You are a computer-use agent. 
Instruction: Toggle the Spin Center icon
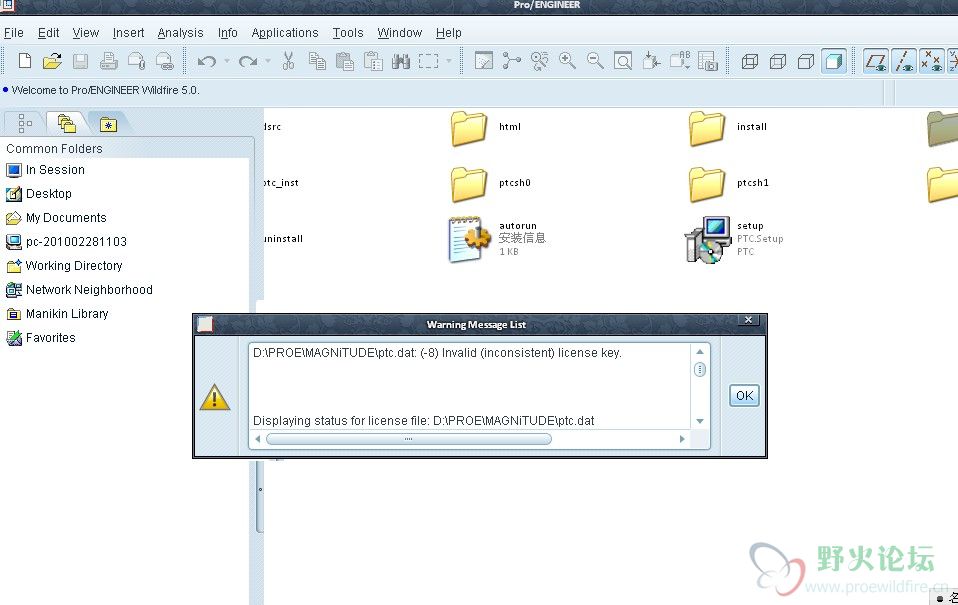pyautogui.click(x=511, y=61)
